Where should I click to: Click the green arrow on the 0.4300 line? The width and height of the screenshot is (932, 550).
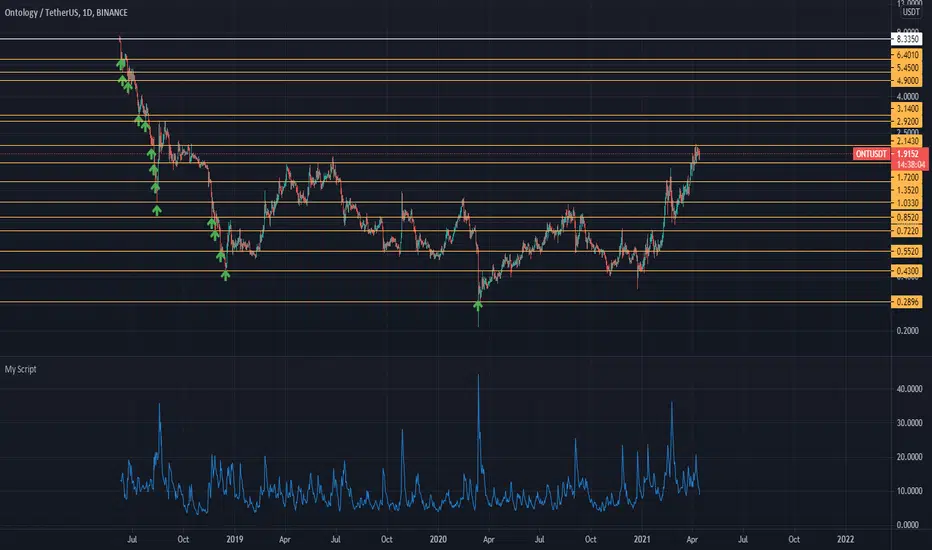[225, 275]
